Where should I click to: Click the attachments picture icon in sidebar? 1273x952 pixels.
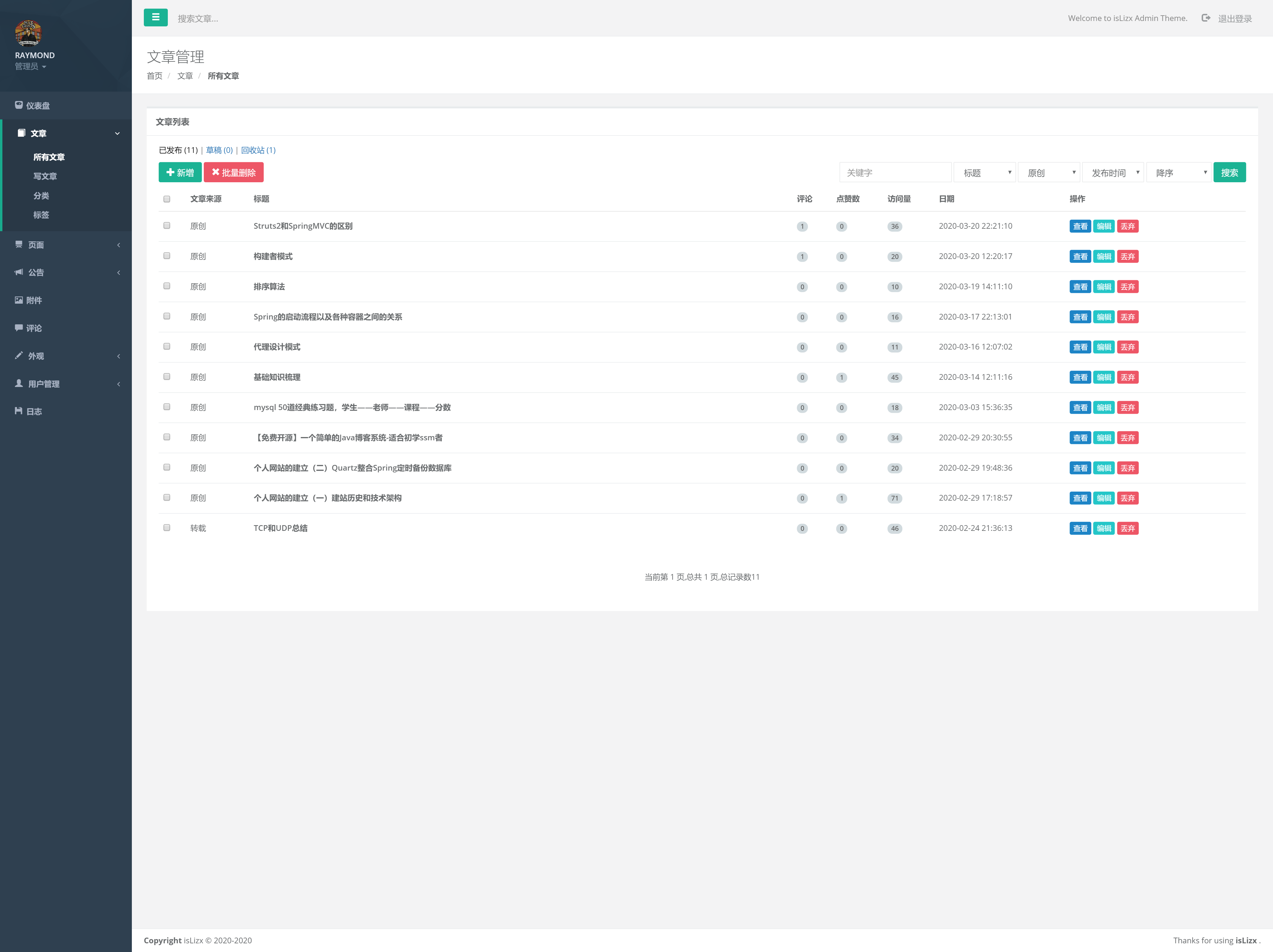pos(19,300)
